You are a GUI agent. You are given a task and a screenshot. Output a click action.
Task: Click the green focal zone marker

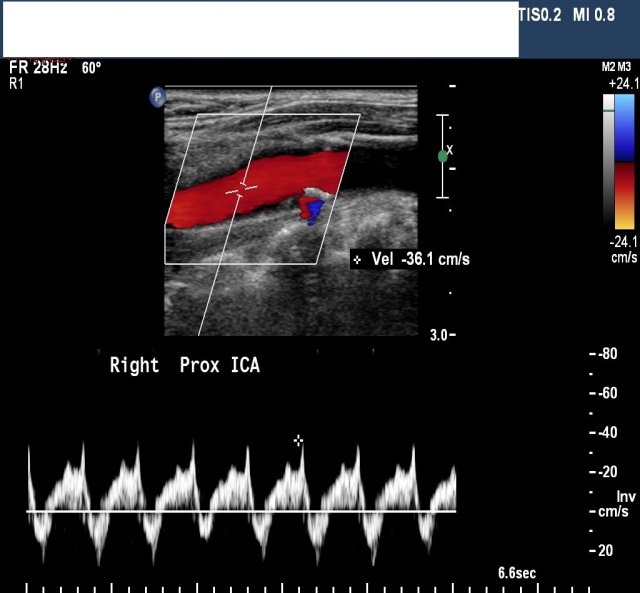point(443,156)
